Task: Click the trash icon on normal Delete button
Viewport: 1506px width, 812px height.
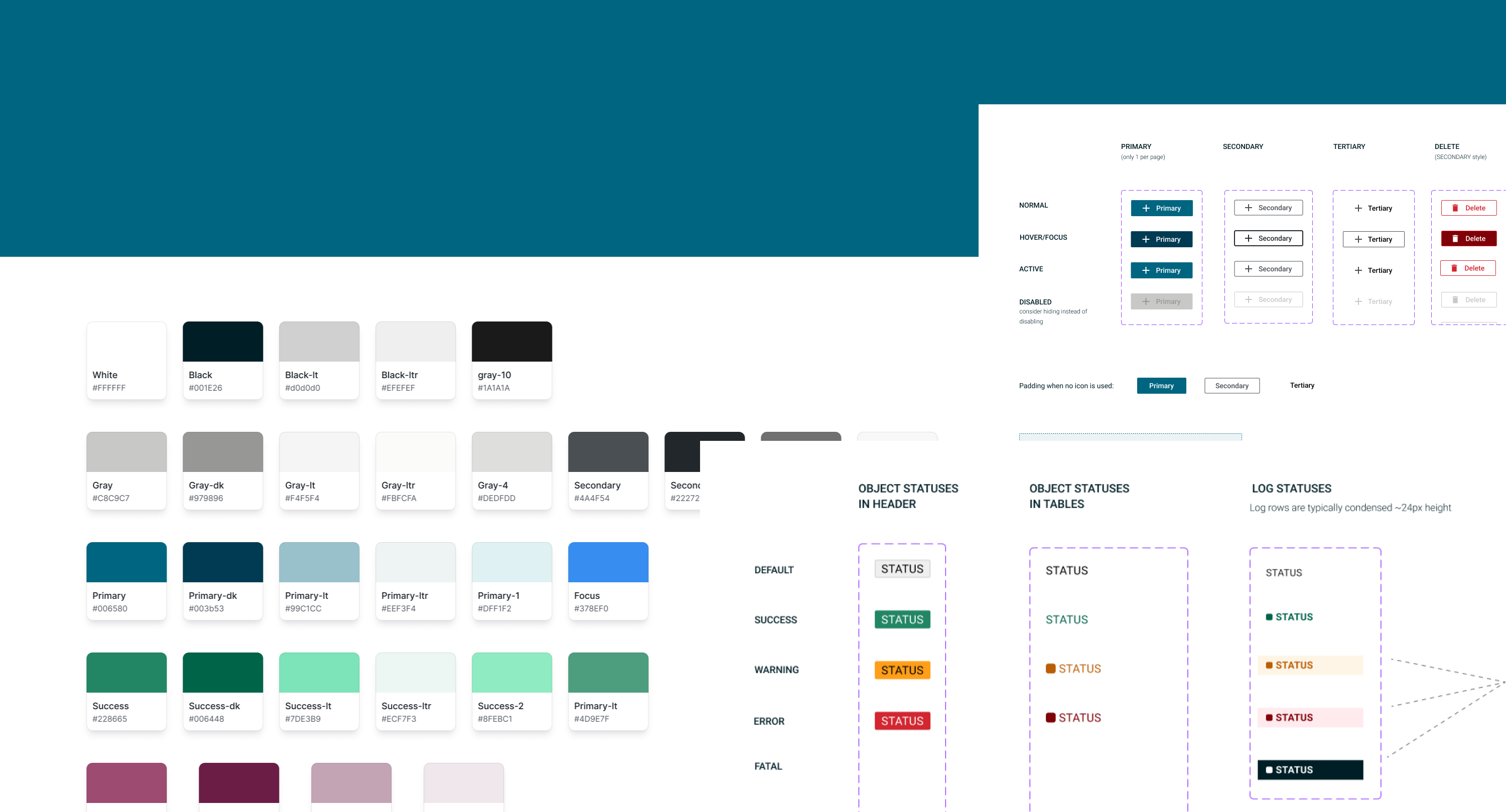Action: [x=1455, y=208]
